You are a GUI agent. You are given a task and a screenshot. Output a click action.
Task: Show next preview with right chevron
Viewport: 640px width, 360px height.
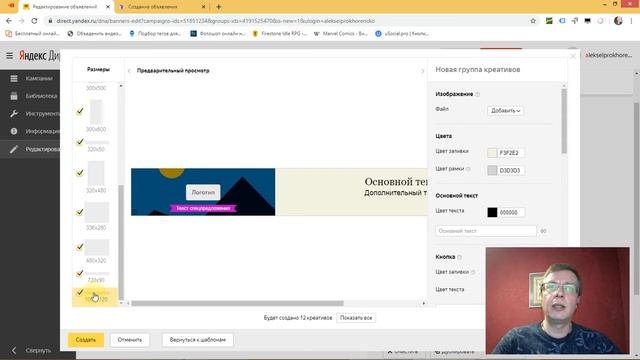422,71
